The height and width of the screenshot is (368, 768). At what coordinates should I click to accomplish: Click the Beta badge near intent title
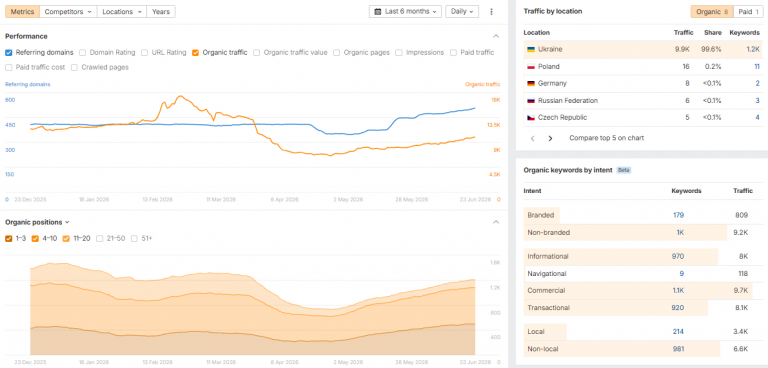[624, 171]
